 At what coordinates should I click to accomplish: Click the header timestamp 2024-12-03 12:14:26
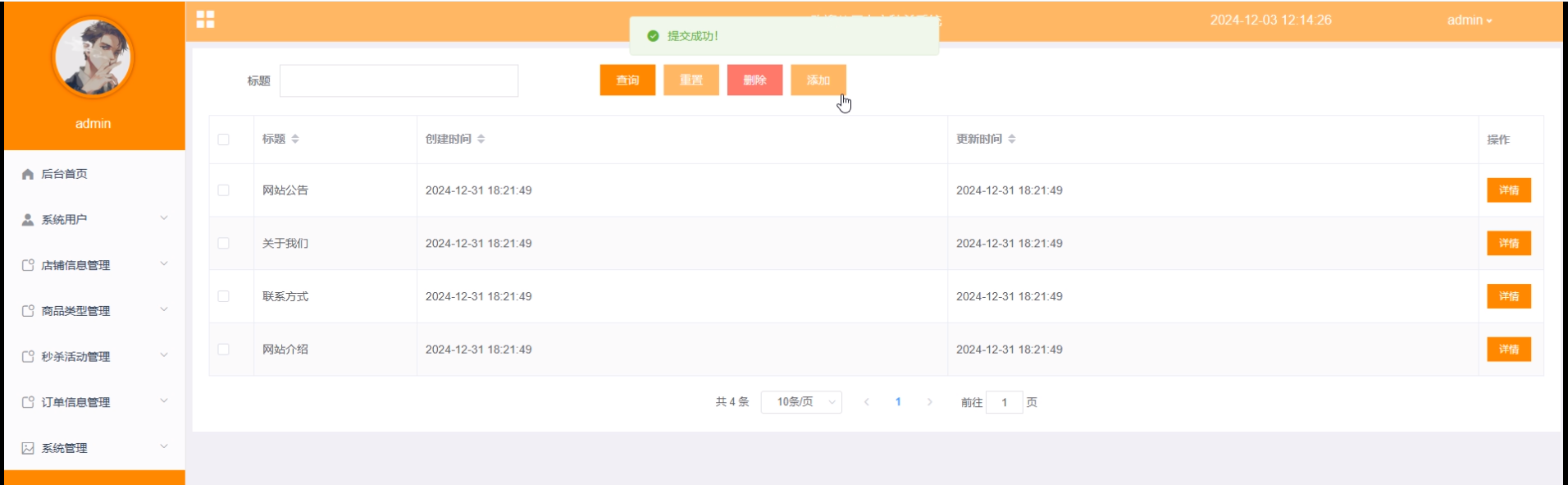coord(1270,20)
